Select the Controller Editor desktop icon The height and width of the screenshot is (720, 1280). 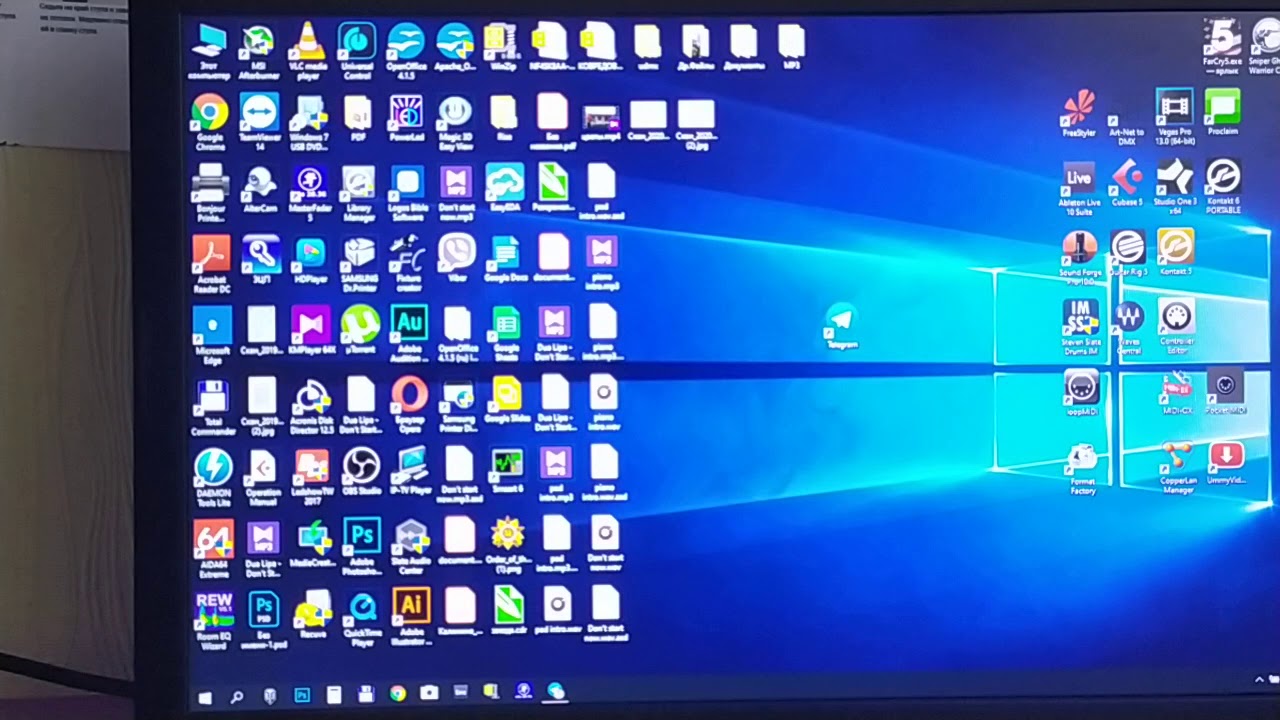pos(1177,326)
